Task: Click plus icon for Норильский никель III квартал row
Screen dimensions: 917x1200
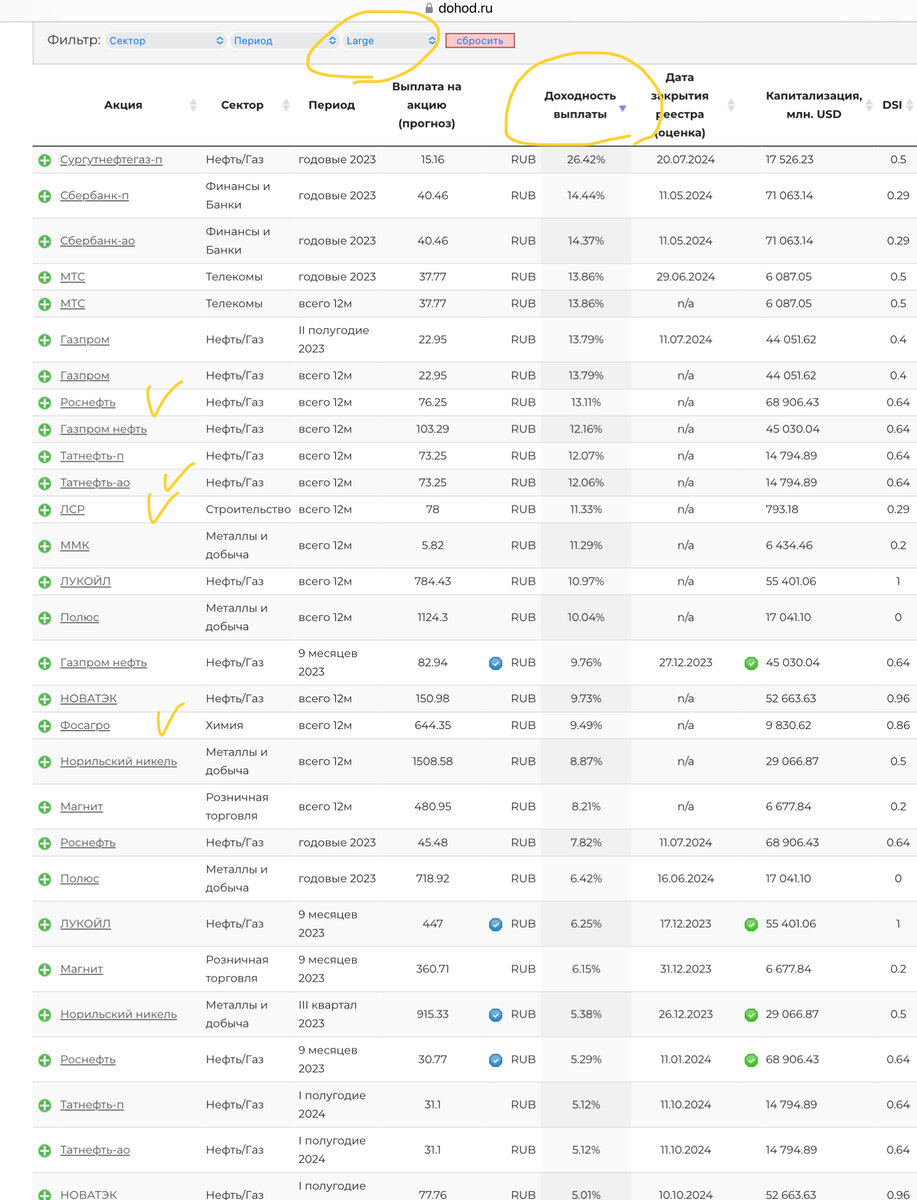Action: pos(44,1015)
